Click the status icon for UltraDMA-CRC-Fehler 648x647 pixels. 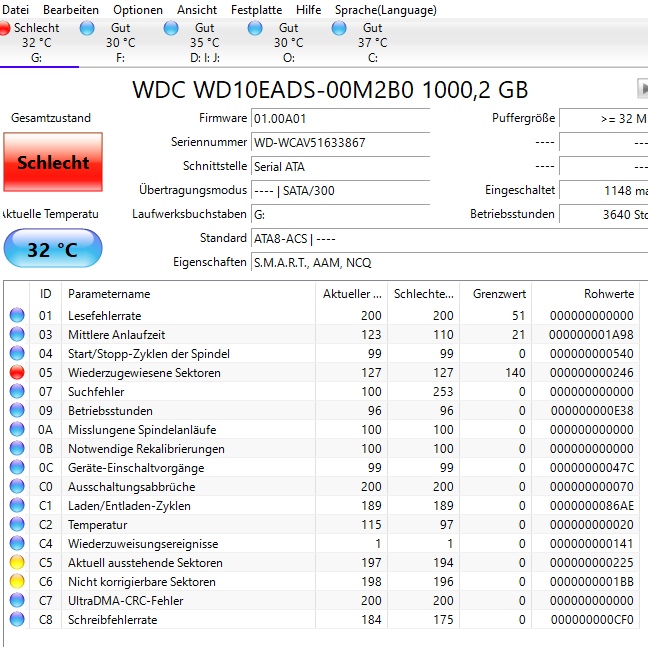17,600
